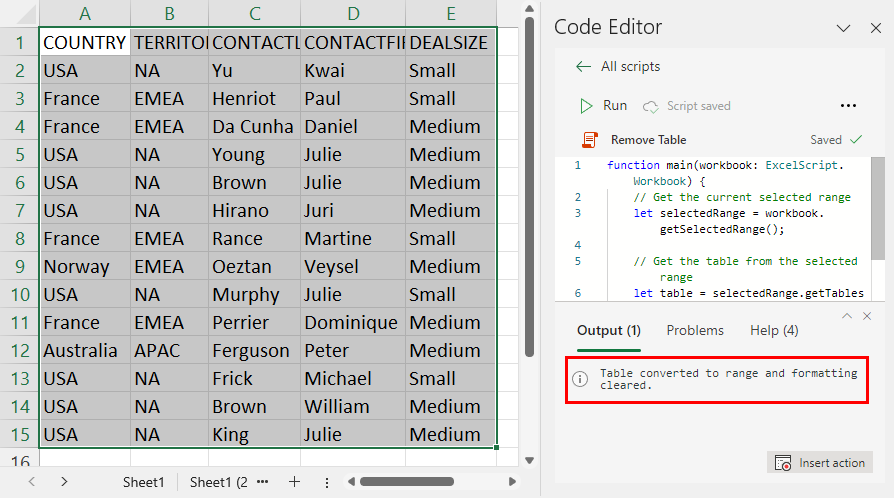Click the vertical scrollbar down arrow
This screenshot has width=894, height=498.
(529, 460)
